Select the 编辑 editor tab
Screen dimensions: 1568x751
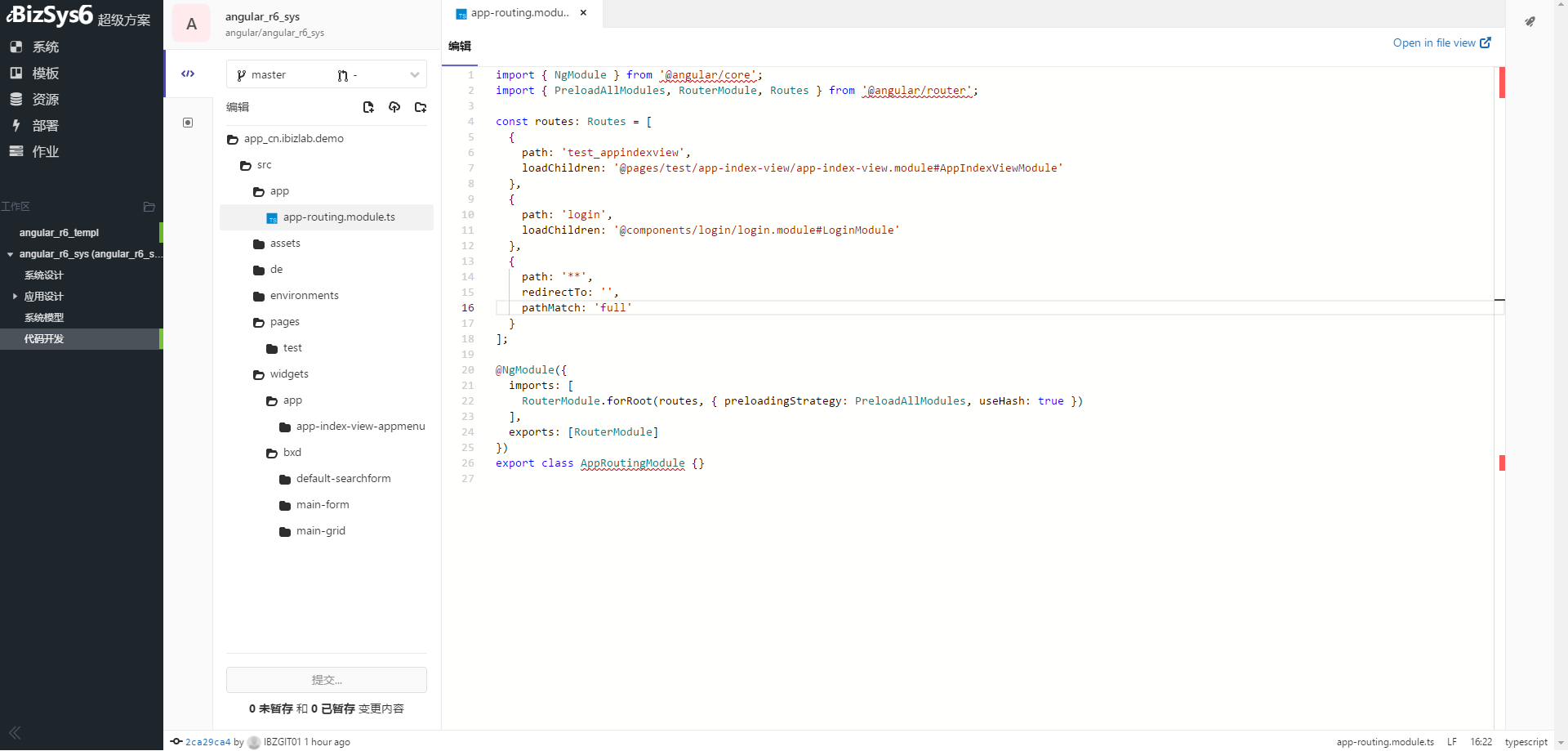click(460, 47)
